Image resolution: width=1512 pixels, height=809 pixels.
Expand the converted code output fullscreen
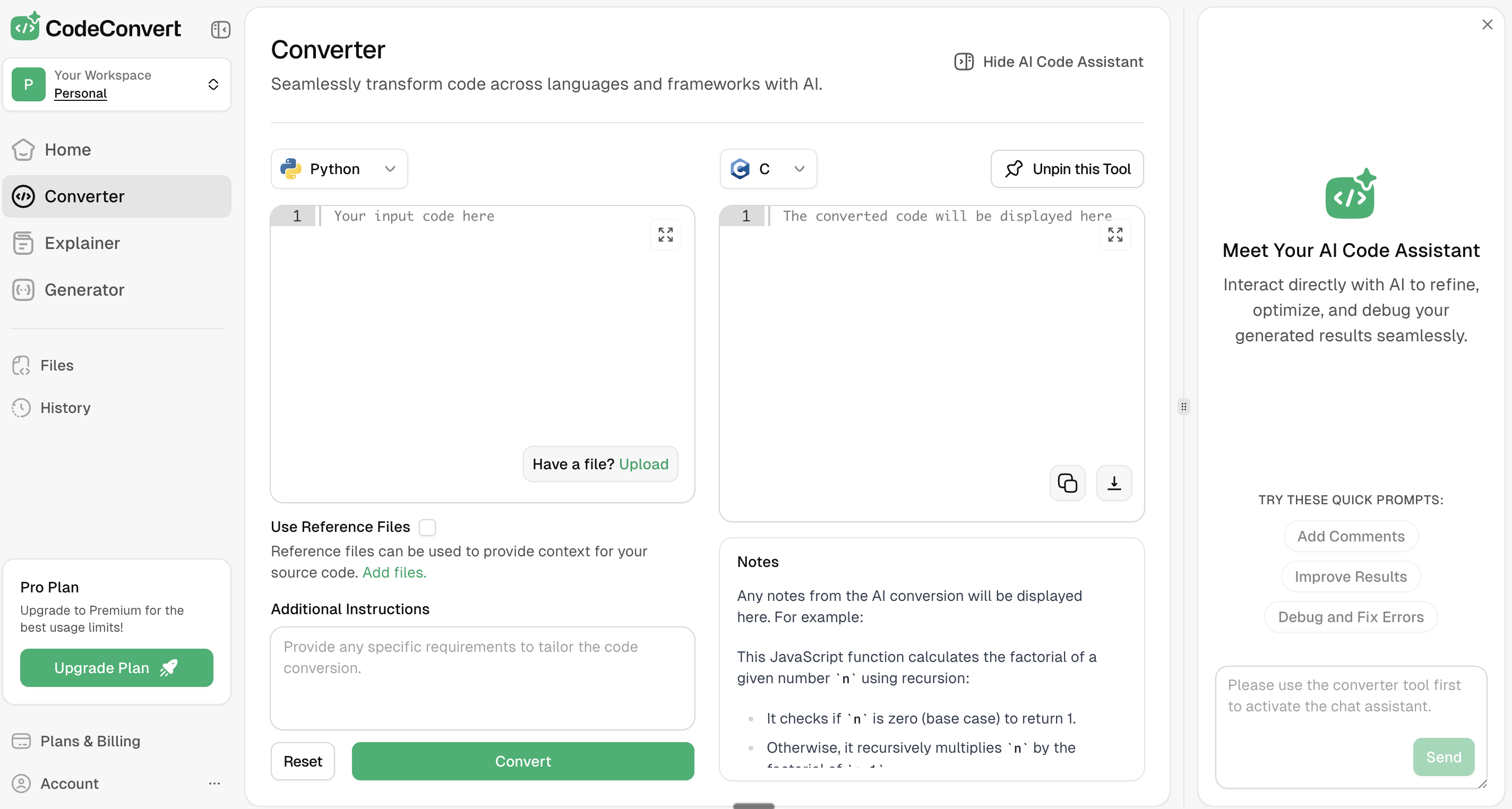click(1115, 235)
